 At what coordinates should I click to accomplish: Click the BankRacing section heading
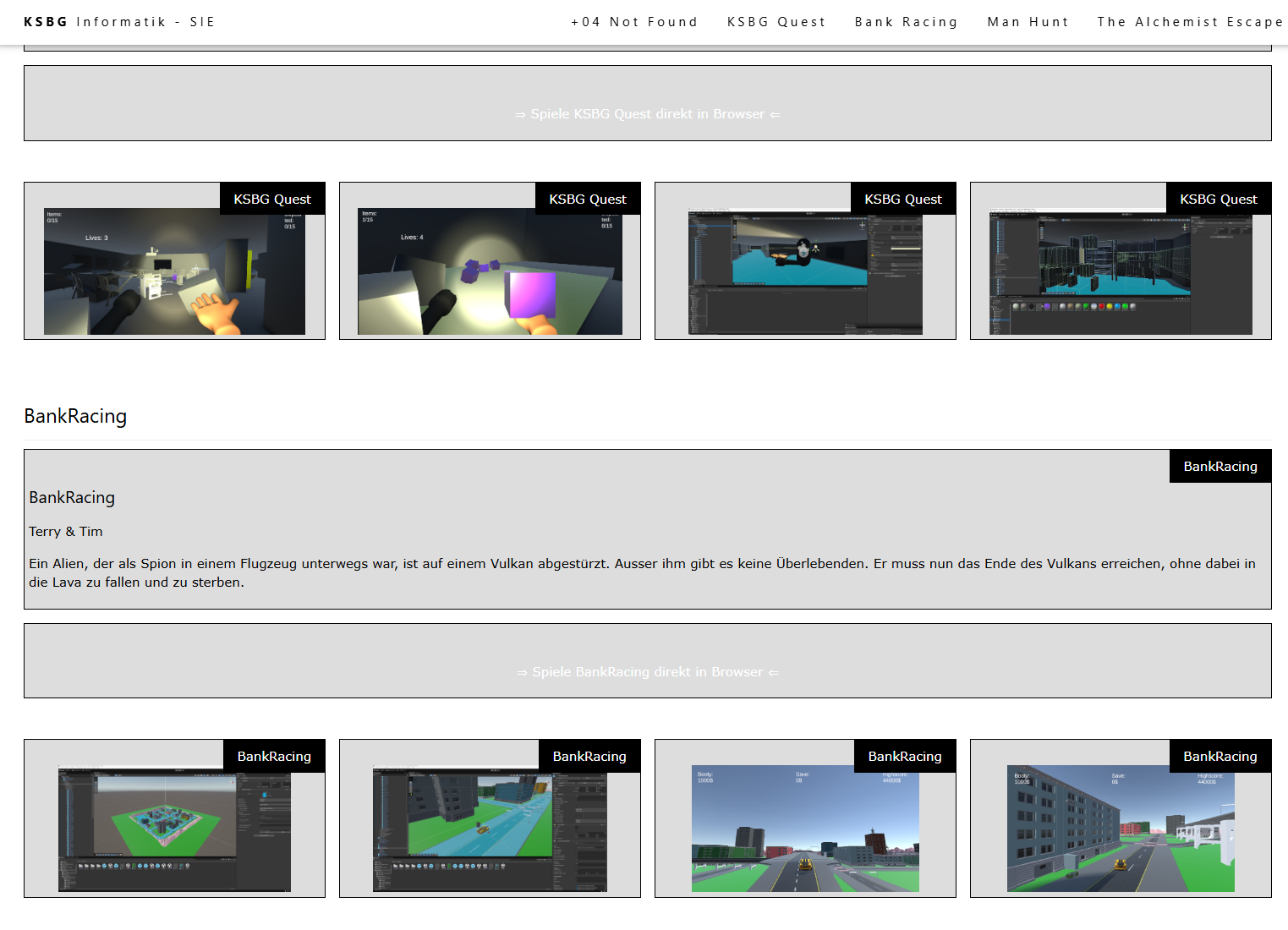(75, 416)
